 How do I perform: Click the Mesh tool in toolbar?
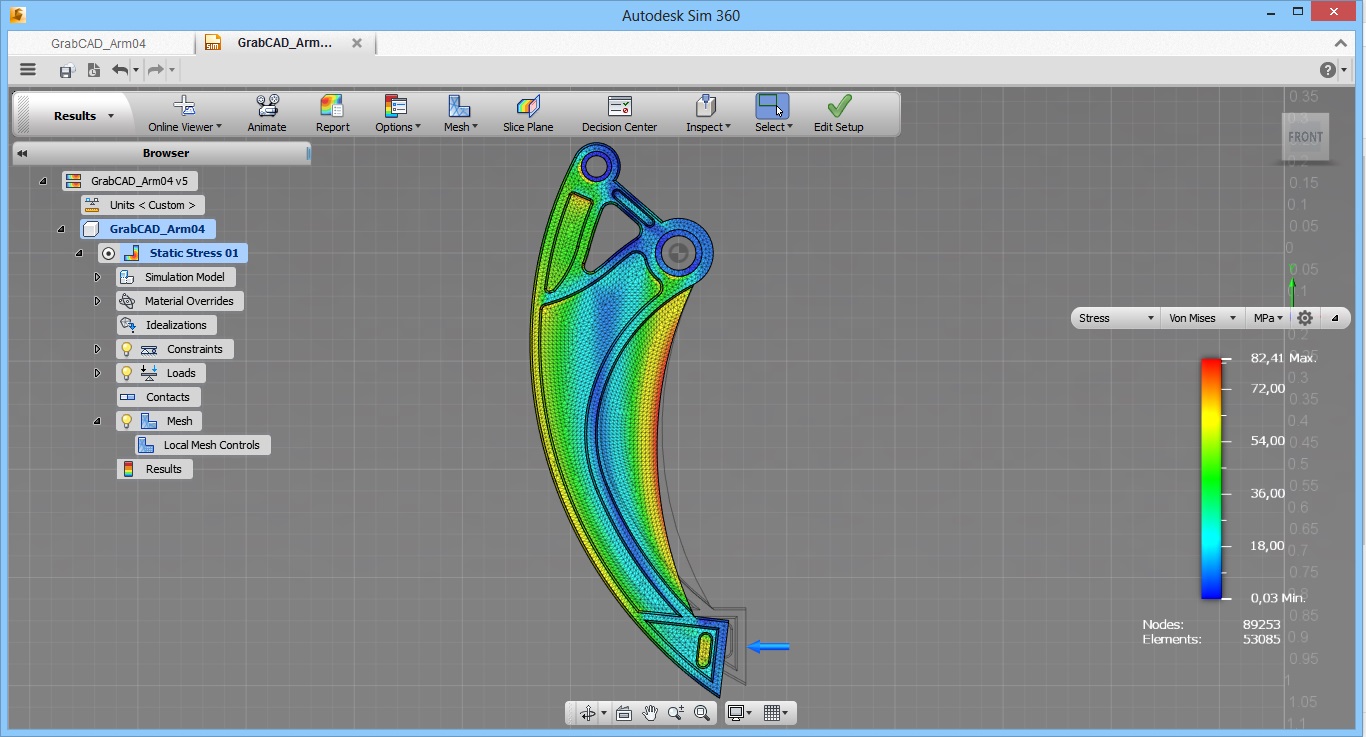[460, 114]
